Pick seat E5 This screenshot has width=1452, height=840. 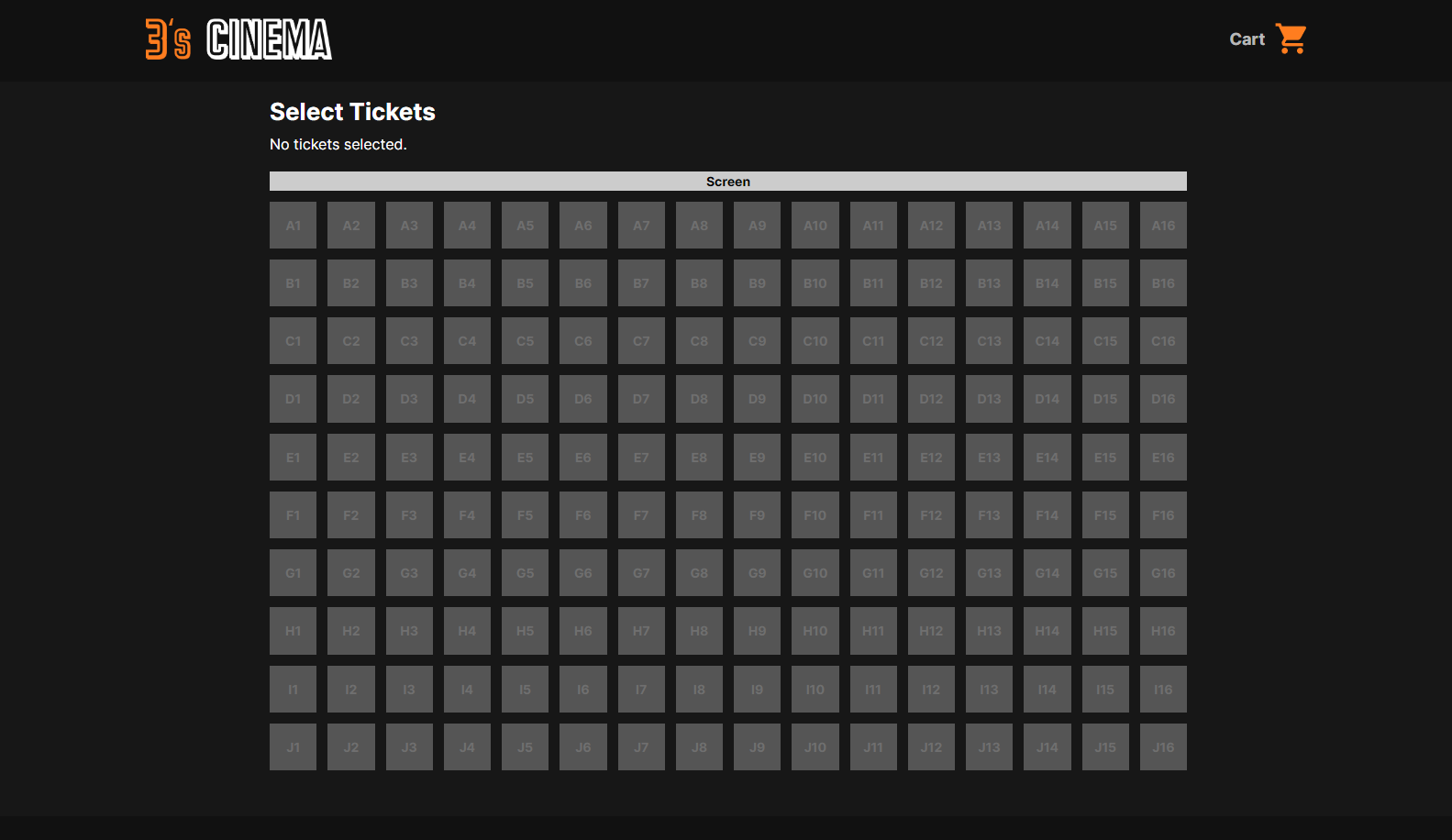pyautogui.click(x=525, y=458)
